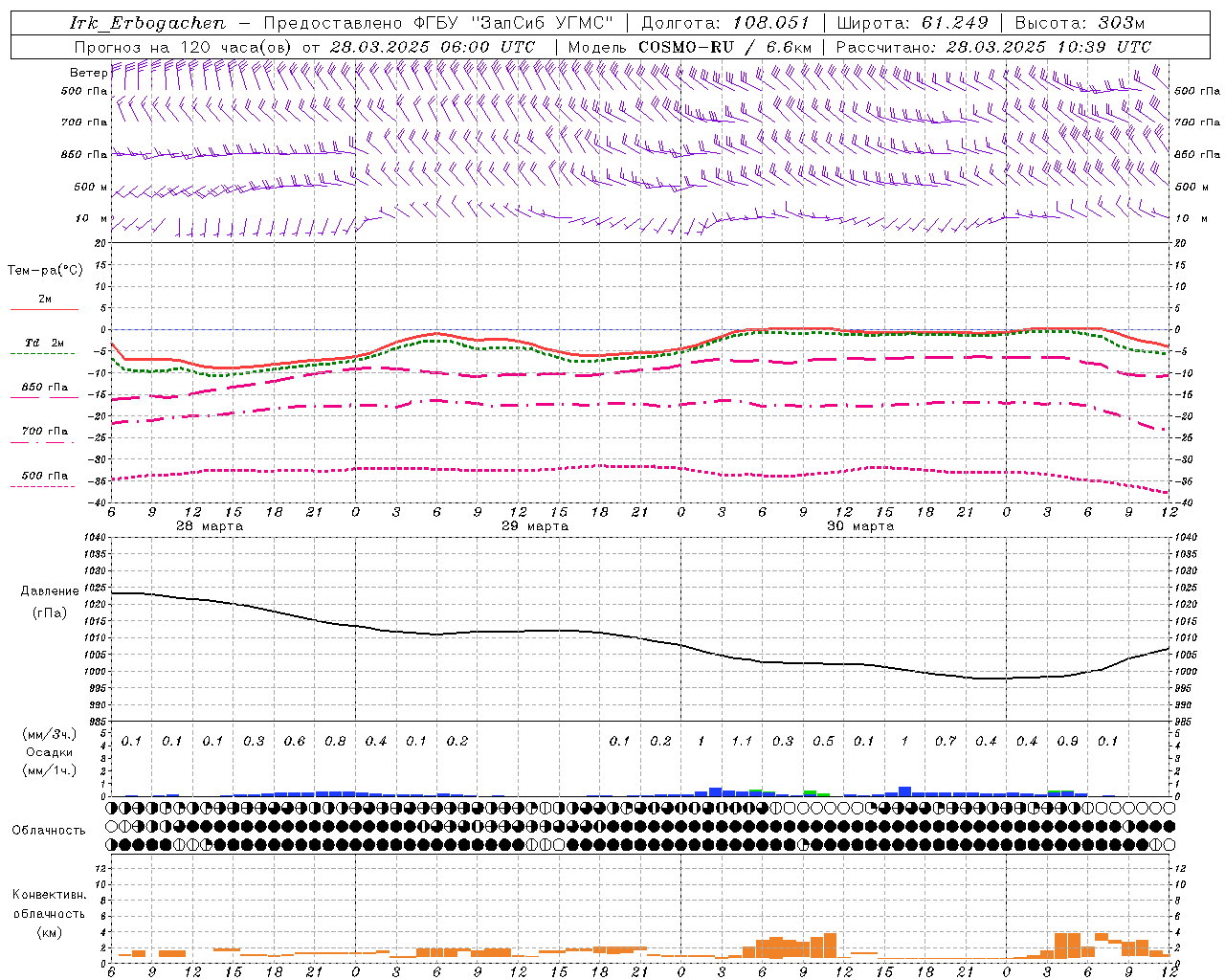Screen dimensions: 1225x980
Task: Click the Осадки panel label
Action: click(x=49, y=752)
